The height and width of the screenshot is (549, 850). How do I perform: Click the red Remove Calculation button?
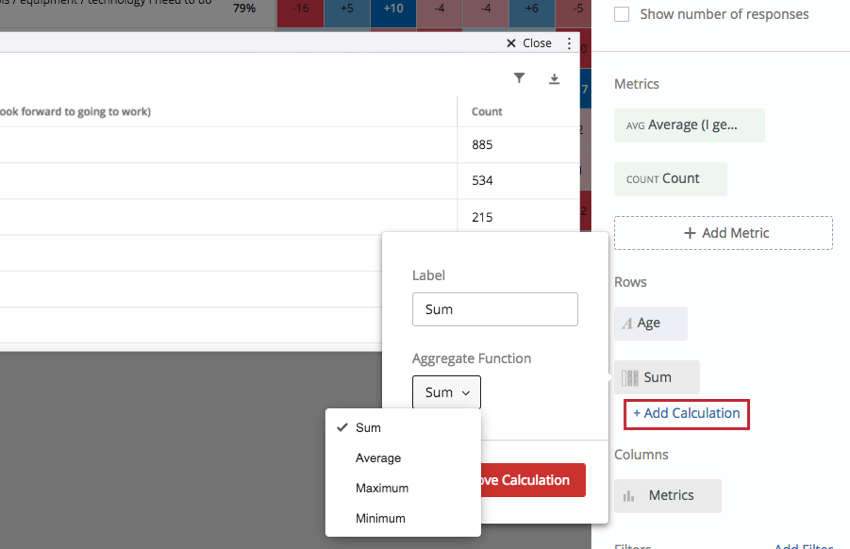click(532, 480)
